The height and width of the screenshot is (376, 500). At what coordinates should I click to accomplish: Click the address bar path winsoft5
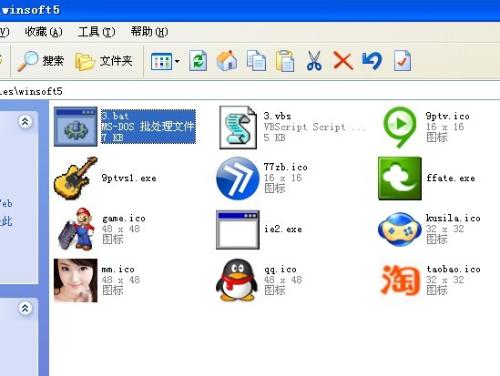click(x=31, y=91)
